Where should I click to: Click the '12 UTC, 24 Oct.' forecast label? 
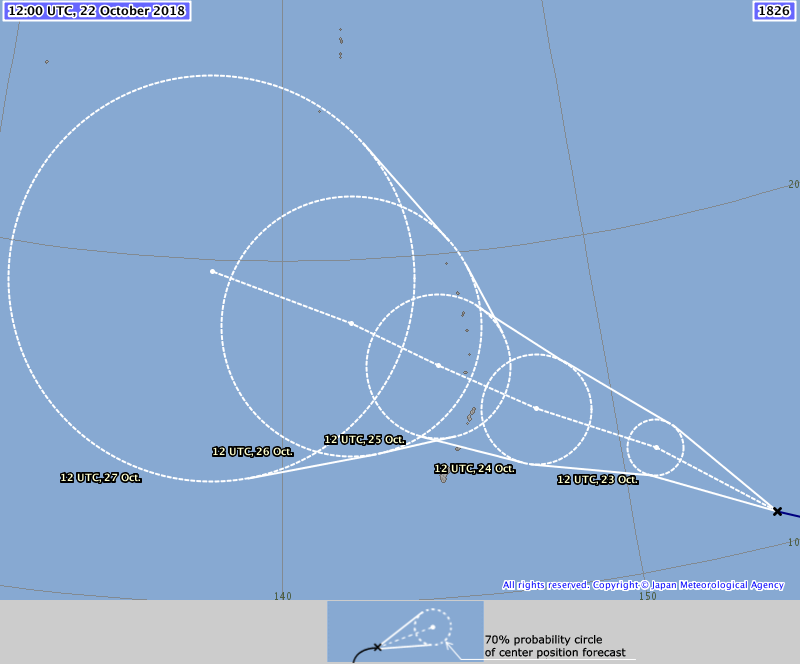tap(474, 469)
